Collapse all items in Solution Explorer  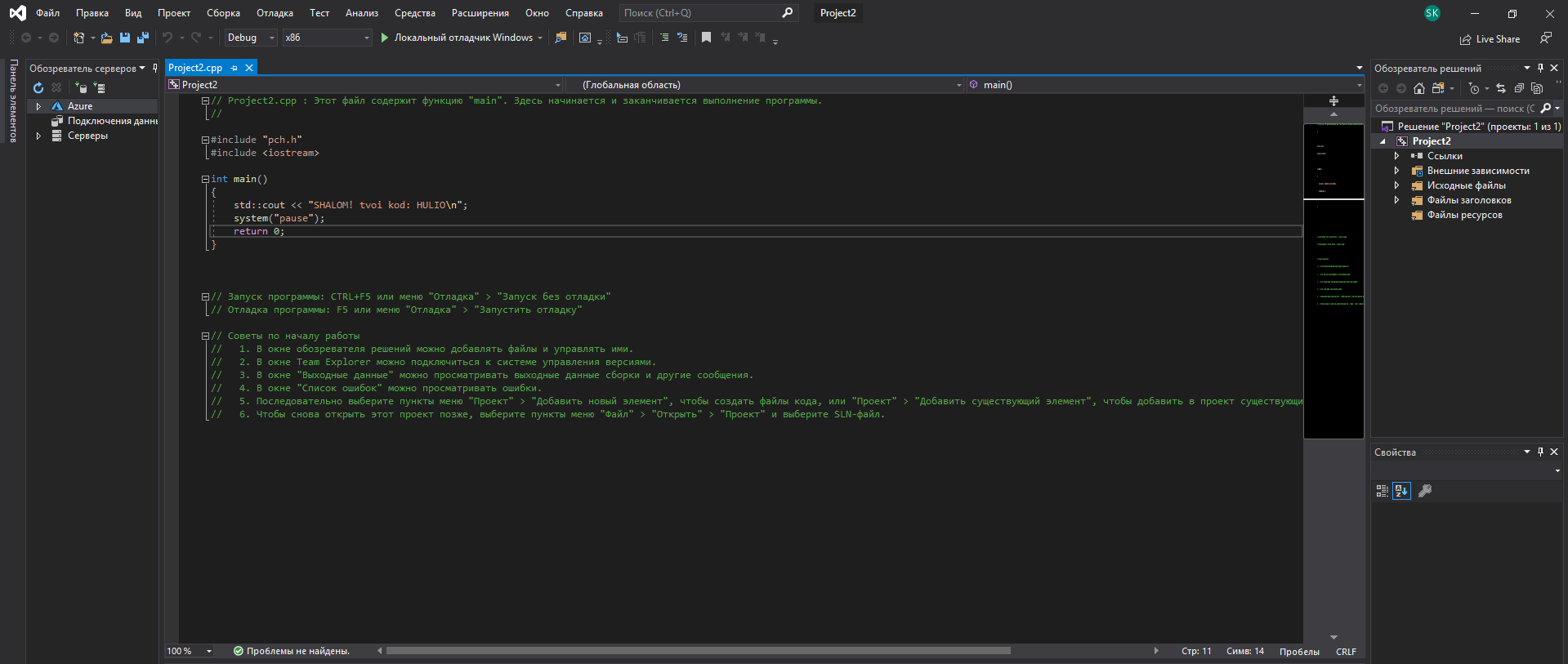coord(1519,88)
